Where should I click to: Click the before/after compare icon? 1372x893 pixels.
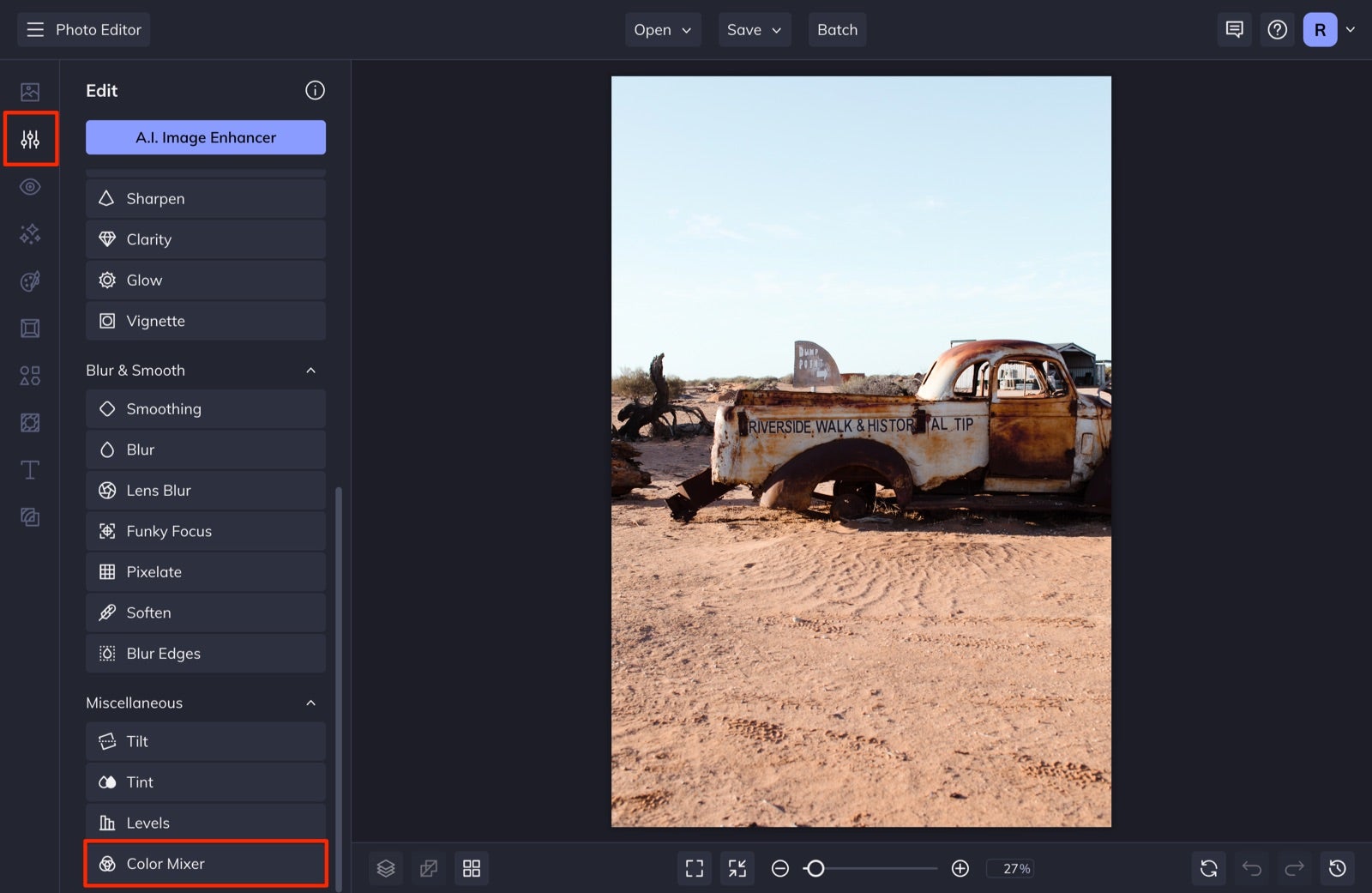pyautogui.click(x=429, y=868)
